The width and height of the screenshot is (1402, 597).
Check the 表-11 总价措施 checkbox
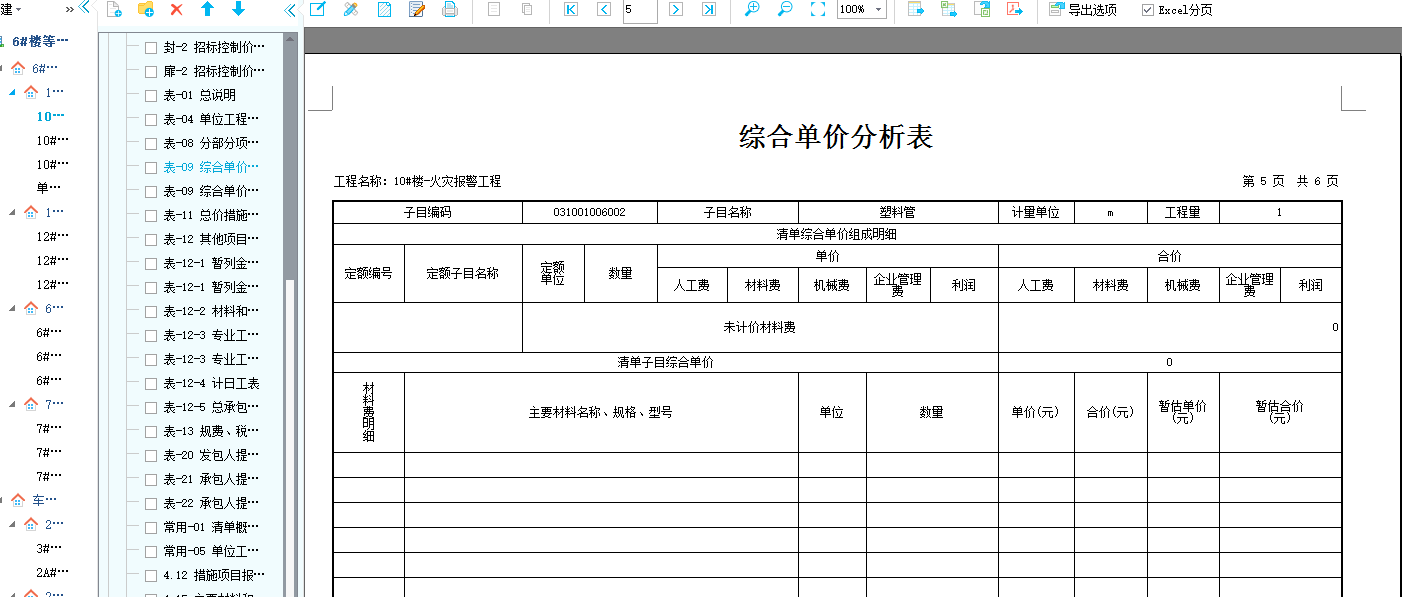click(x=151, y=215)
